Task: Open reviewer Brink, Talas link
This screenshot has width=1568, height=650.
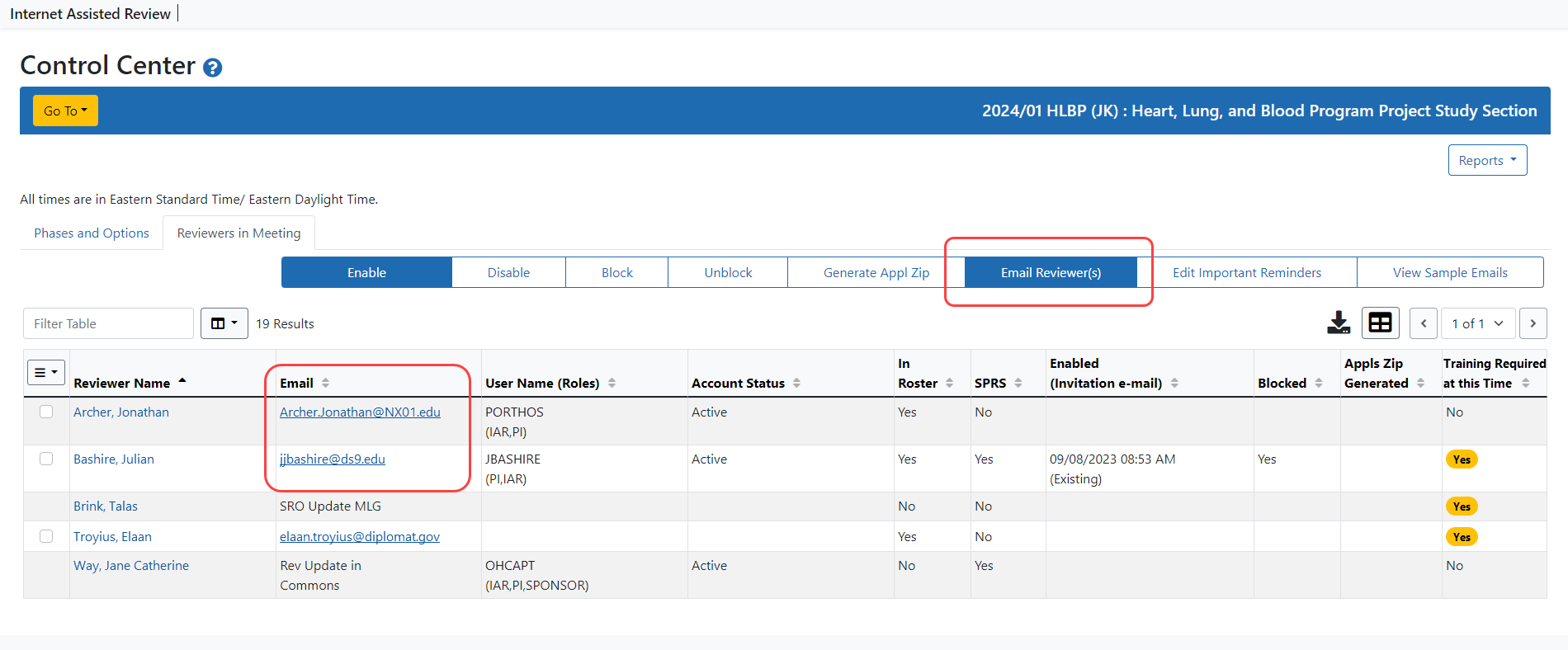Action: click(x=106, y=506)
